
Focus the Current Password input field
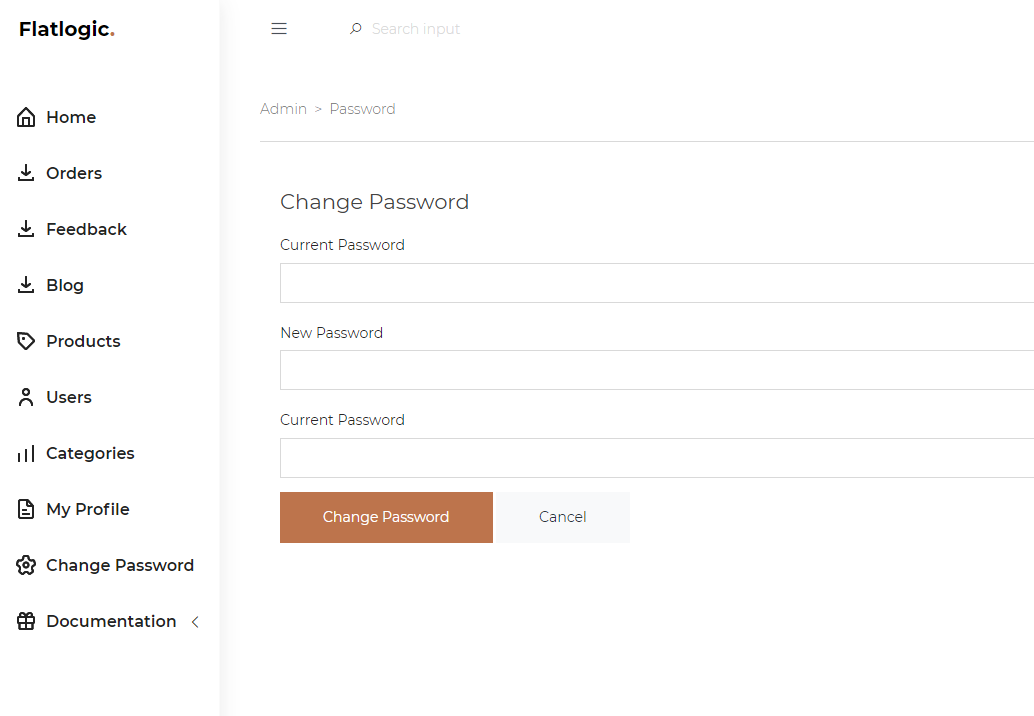(x=600, y=283)
